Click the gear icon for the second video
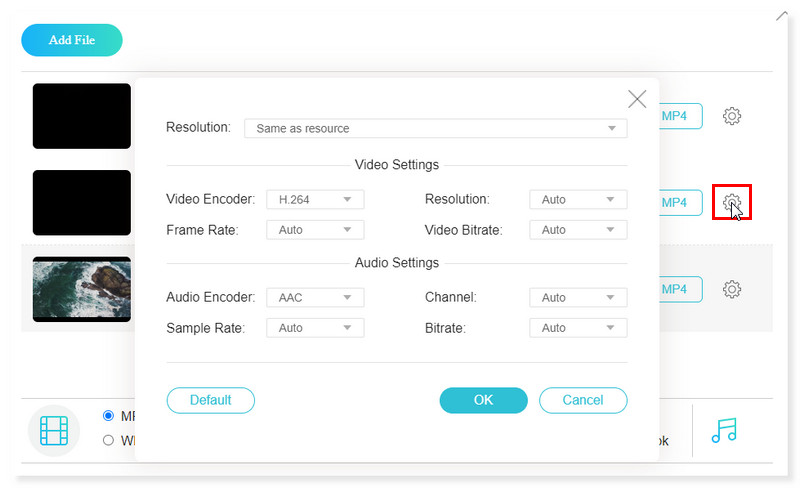 pos(732,202)
